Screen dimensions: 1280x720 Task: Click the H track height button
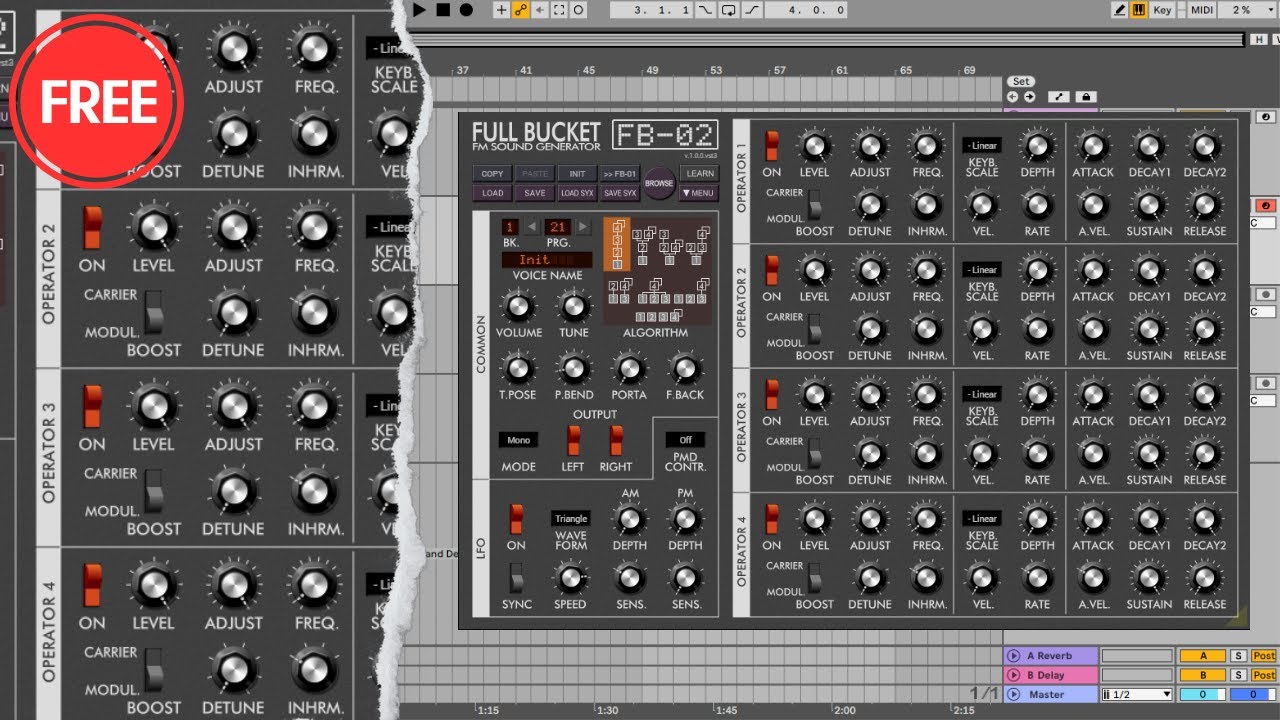pos(1257,40)
